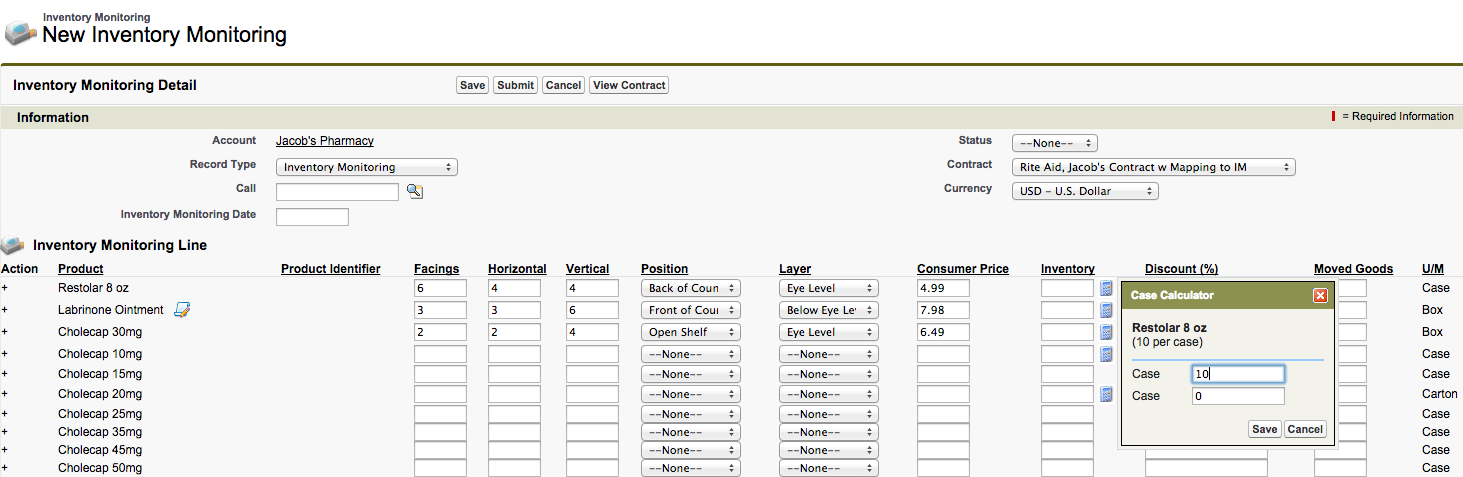Open the Record Type dropdown

pyautogui.click(x=366, y=167)
